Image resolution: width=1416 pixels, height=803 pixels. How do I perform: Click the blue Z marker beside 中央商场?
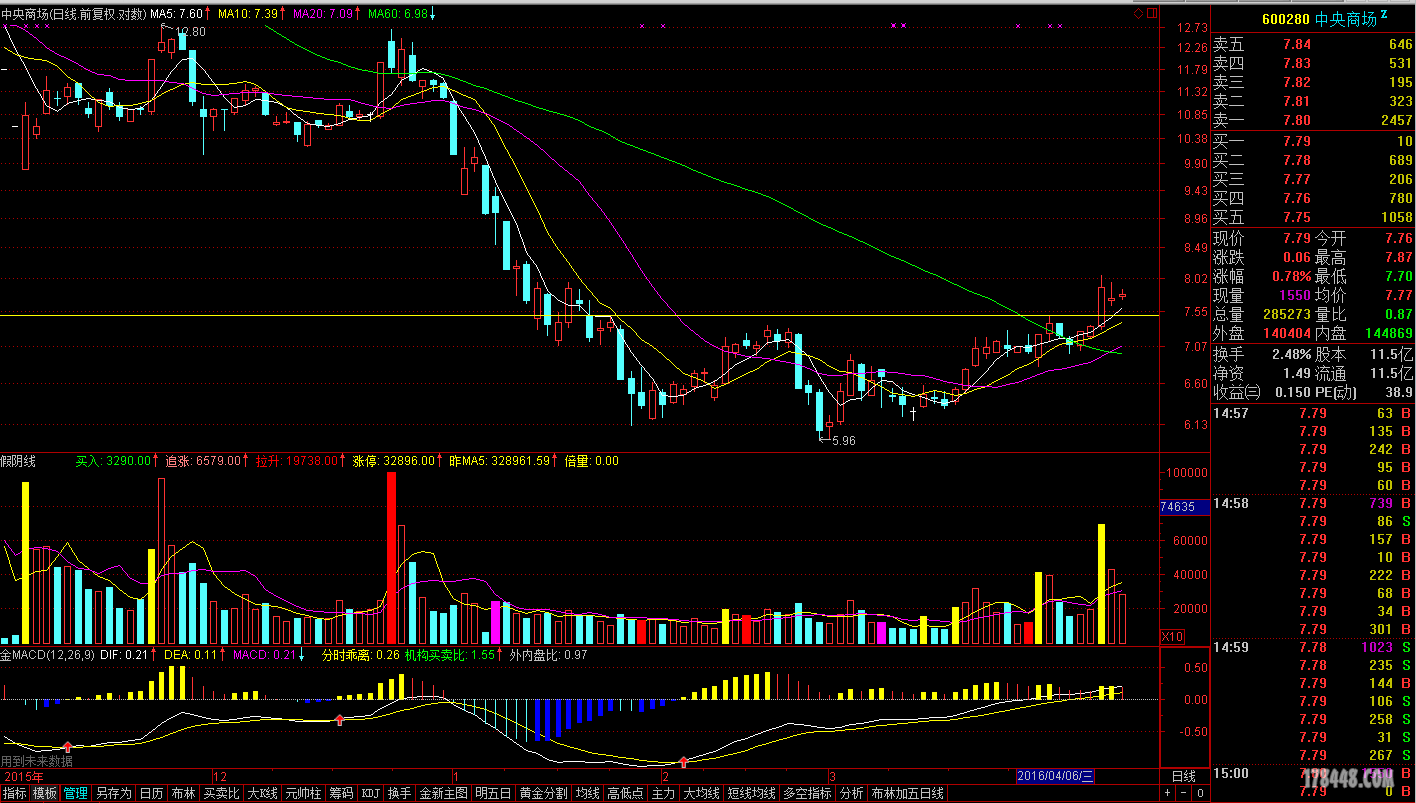[x=1384, y=14]
